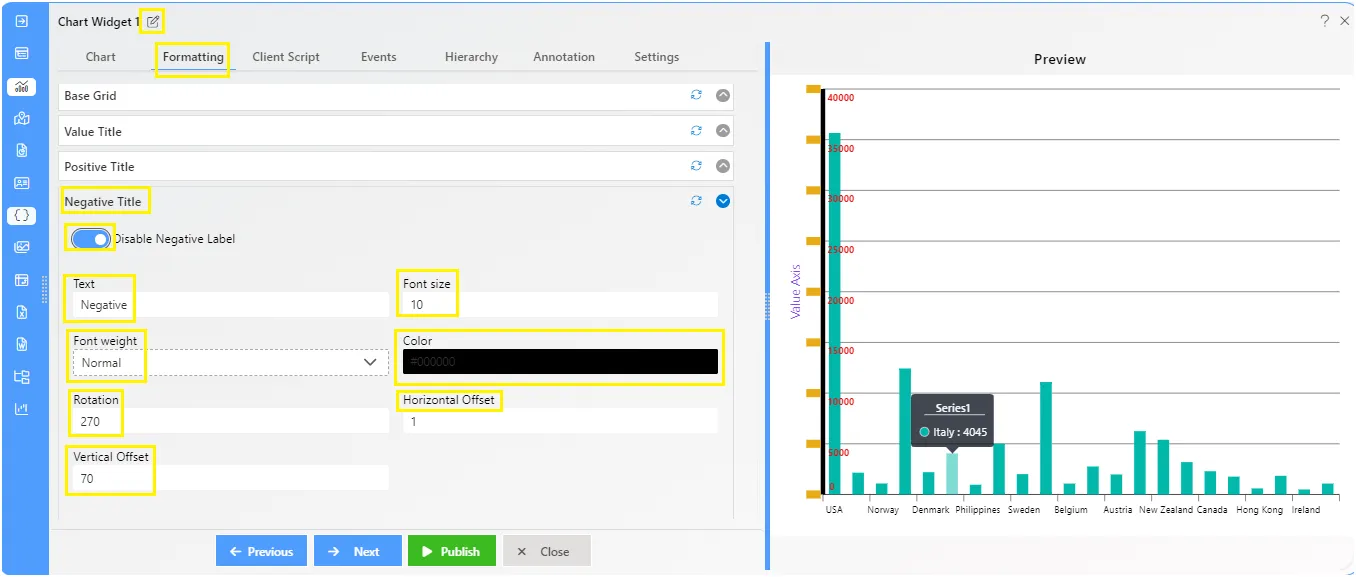Open the Font weight dropdown
Image resolution: width=1356 pixels, height=577 pixels.
pyautogui.click(x=231, y=362)
